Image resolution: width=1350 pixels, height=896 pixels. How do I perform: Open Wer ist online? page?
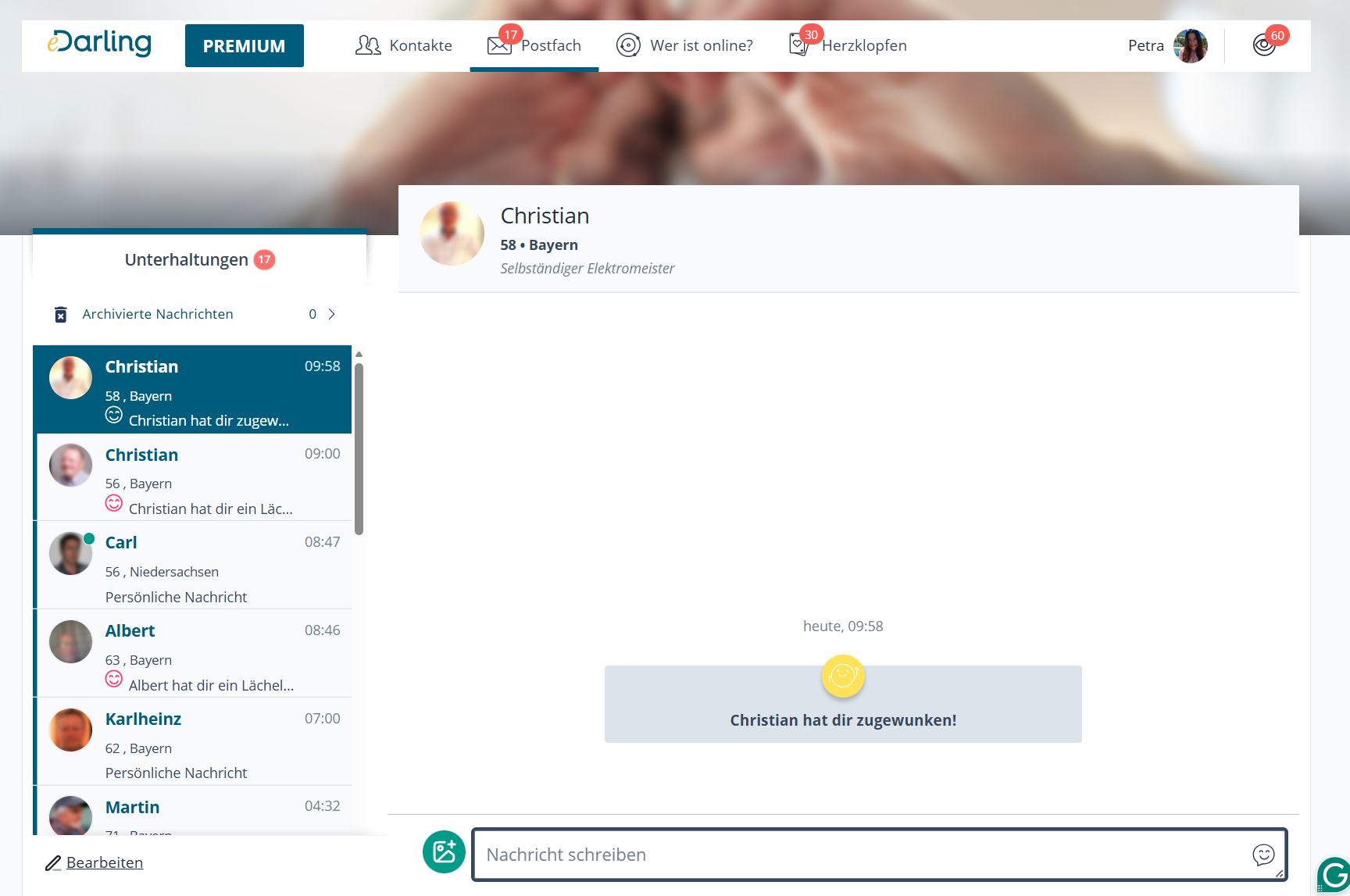[x=684, y=45]
